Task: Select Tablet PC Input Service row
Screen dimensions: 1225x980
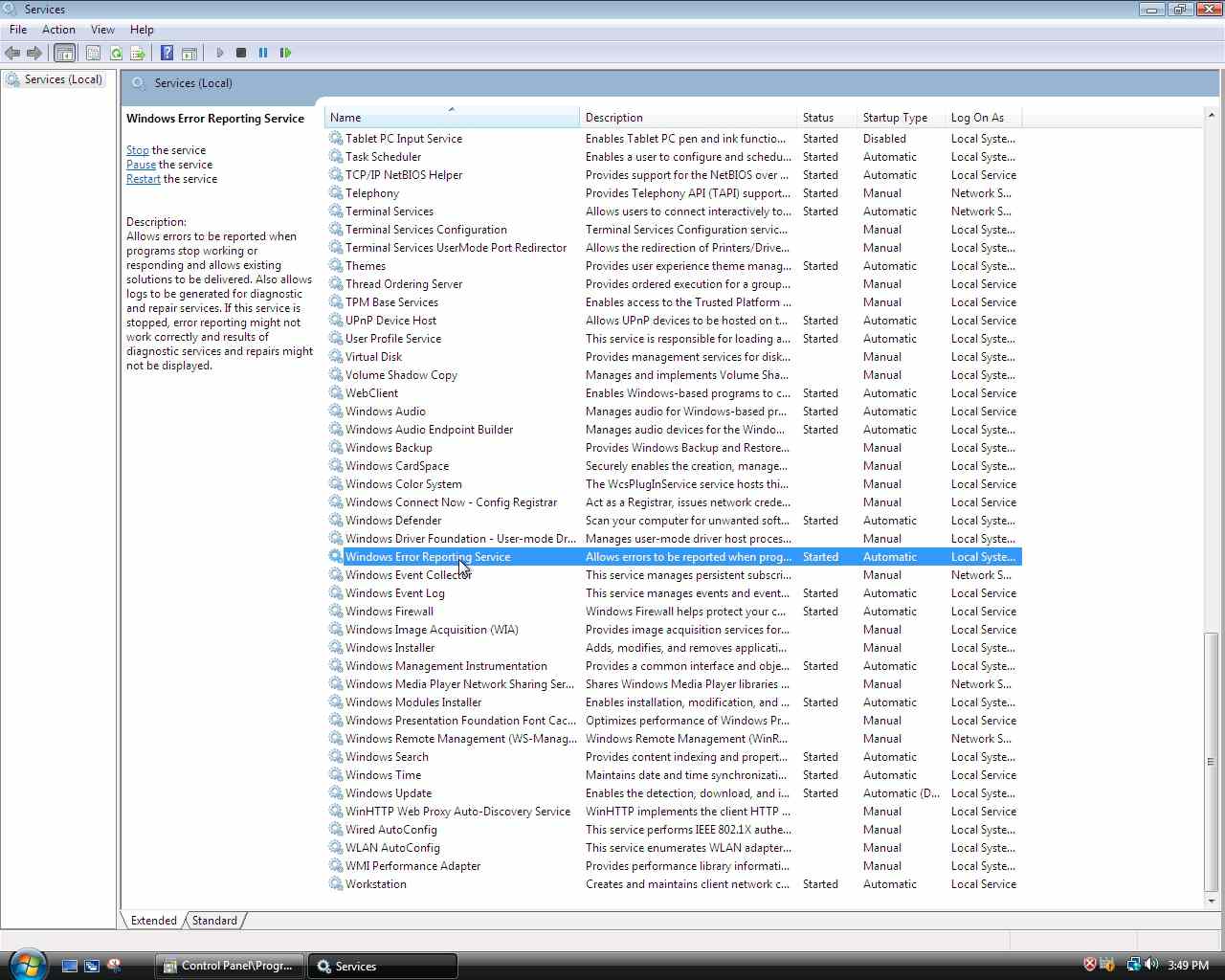Action: (x=674, y=139)
